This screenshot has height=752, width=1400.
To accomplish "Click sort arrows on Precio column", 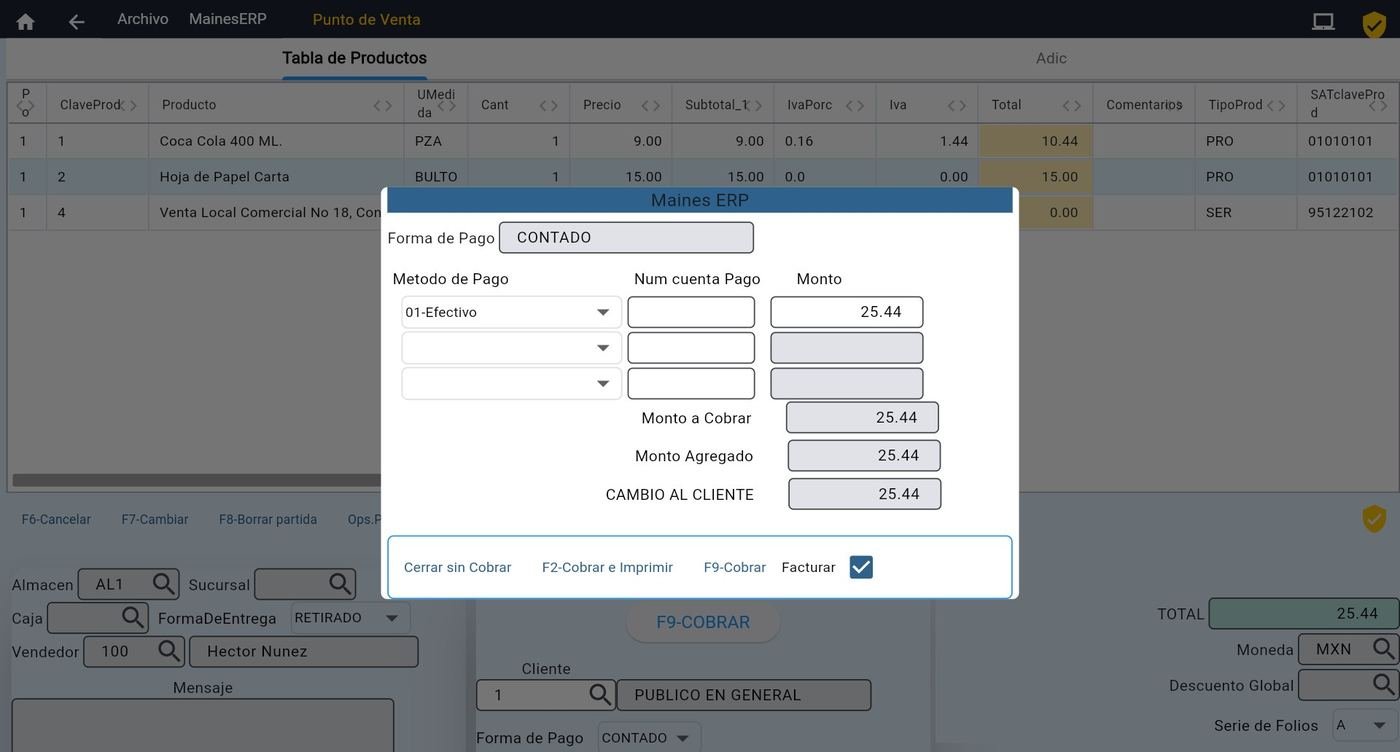I will pos(650,105).
